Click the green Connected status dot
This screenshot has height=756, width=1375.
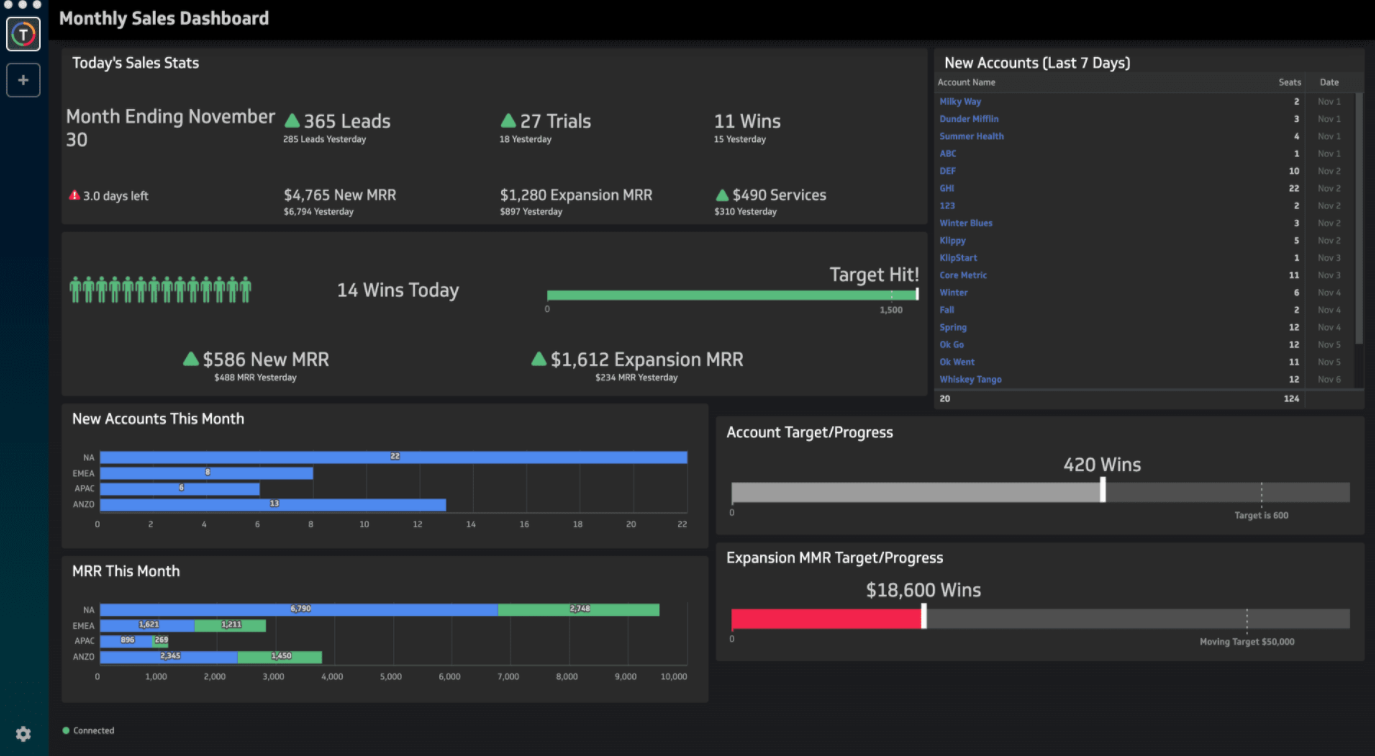tap(66, 731)
